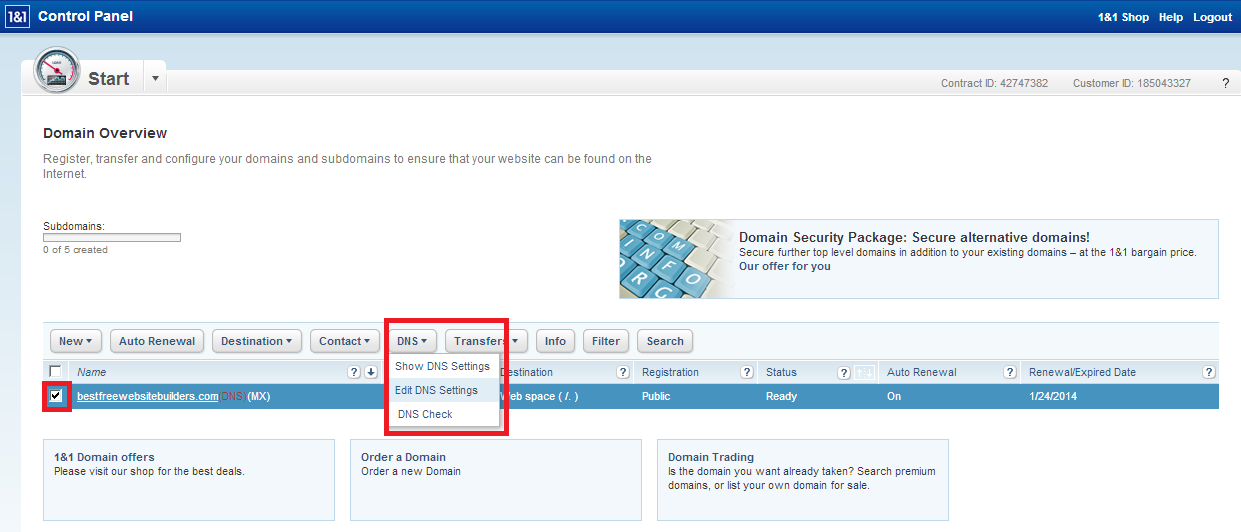Select Edit DNS Settings from menu

pos(436,390)
